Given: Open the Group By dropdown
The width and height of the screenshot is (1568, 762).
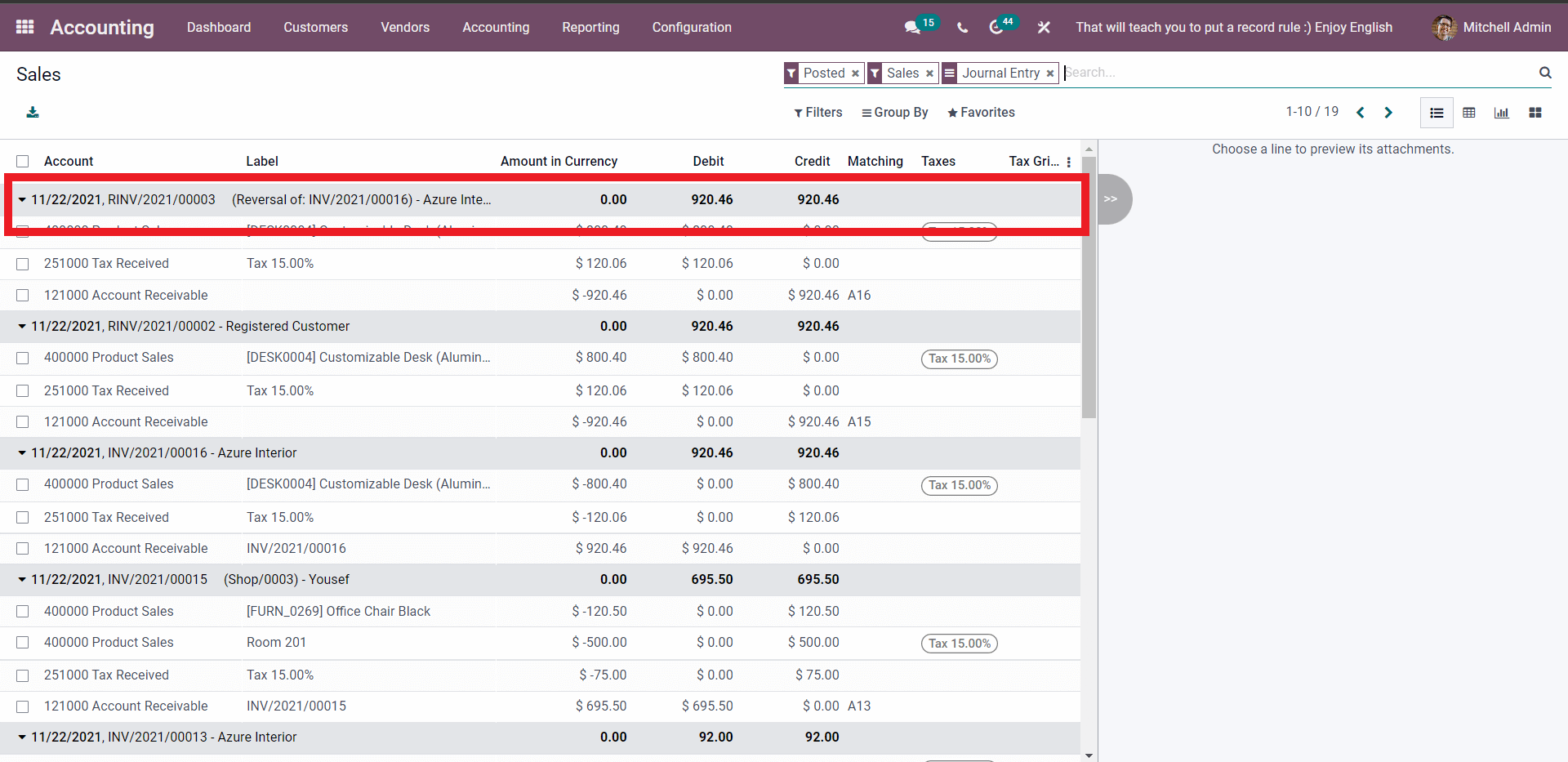Looking at the screenshot, I should [895, 113].
